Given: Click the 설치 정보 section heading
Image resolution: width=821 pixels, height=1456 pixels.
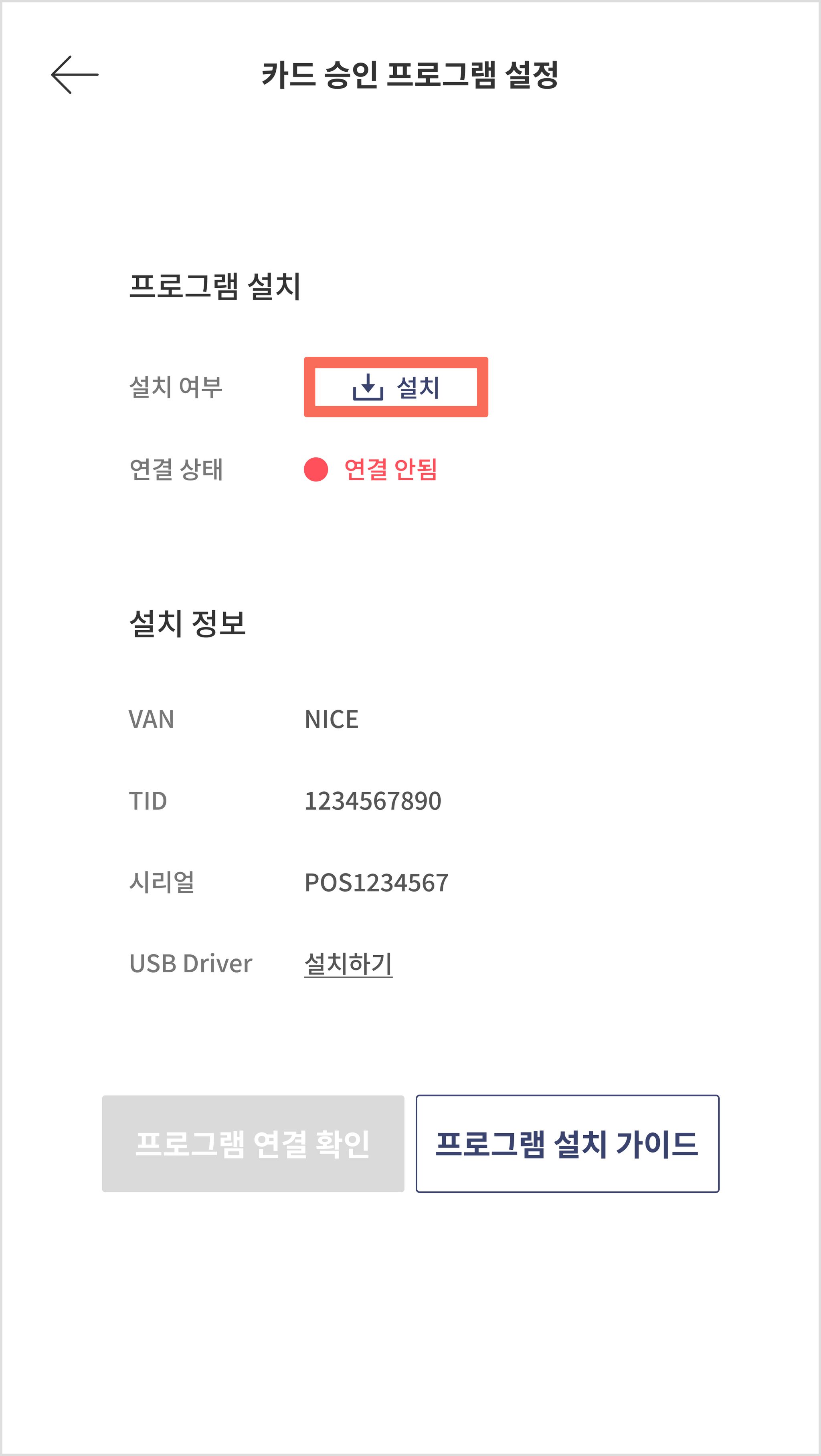Looking at the screenshot, I should coord(188,623).
